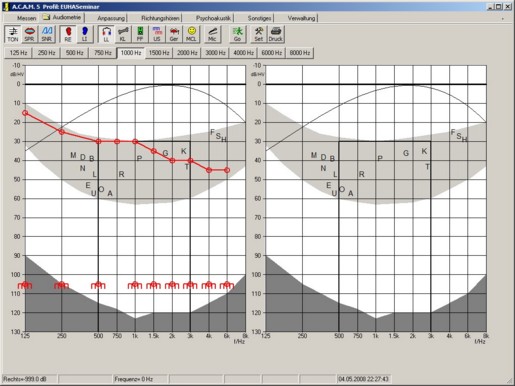Activate the Mic microphone icon
This screenshot has height=386, width=515.
coord(212,34)
